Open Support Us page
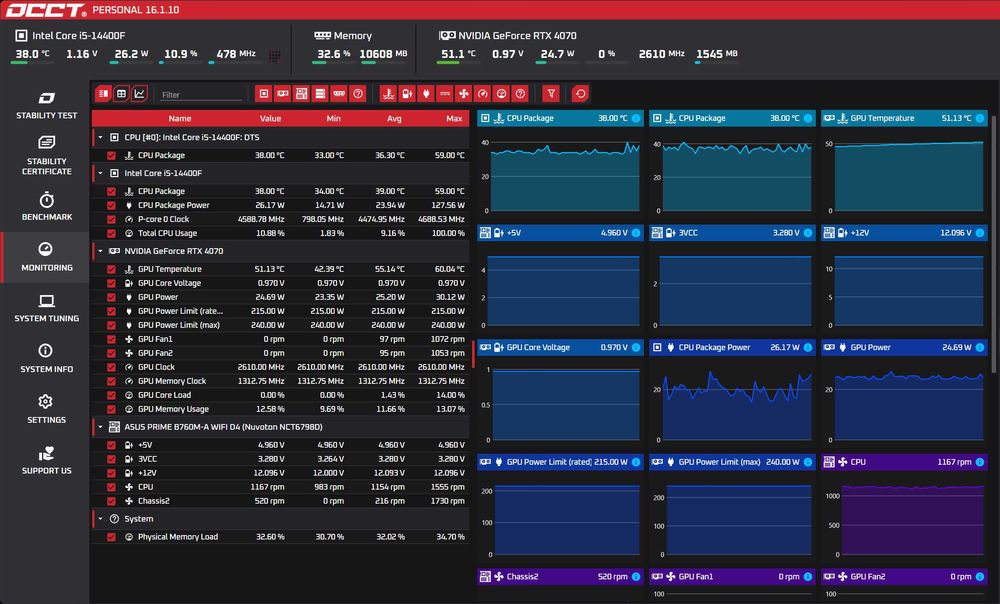 tap(46, 460)
